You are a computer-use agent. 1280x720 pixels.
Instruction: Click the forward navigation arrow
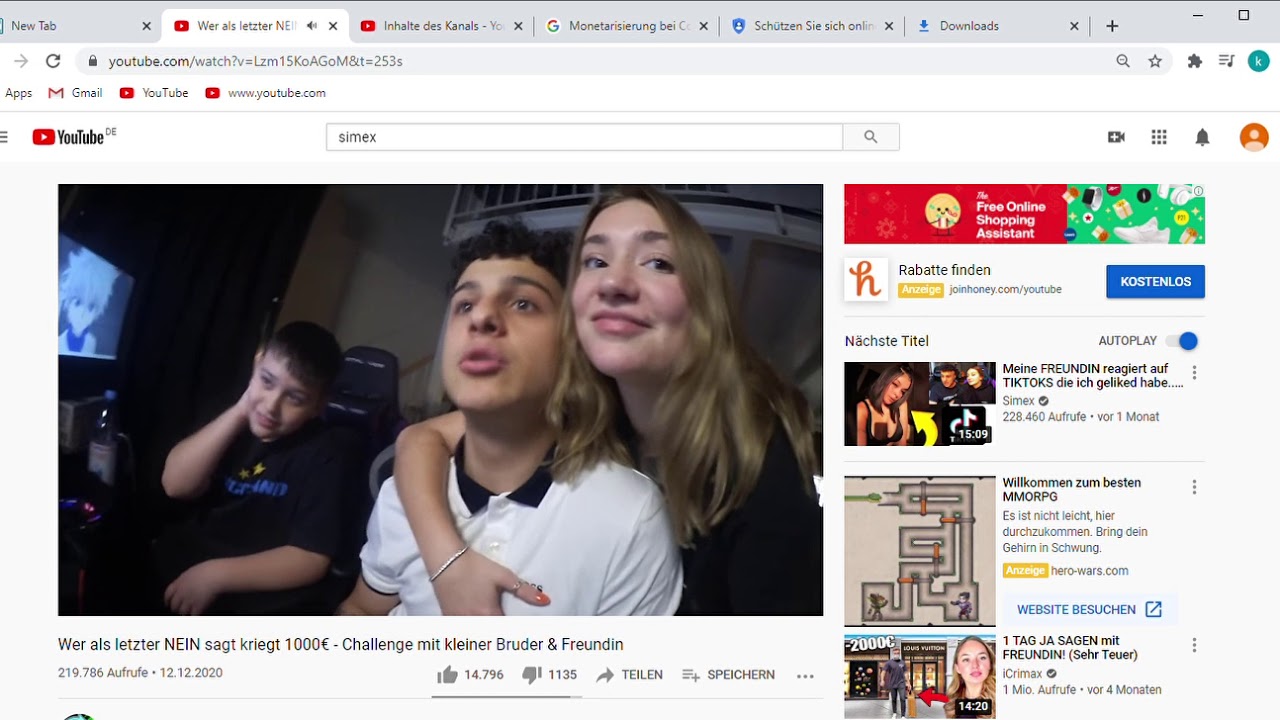point(21,61)
